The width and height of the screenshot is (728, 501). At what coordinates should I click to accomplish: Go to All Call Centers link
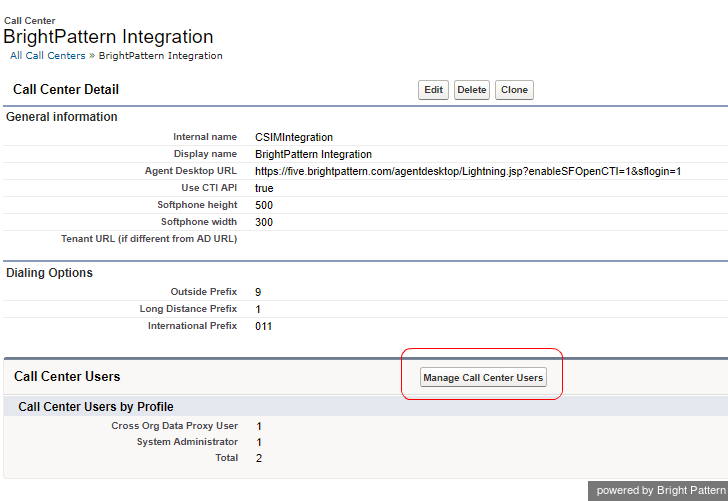pyautogui.click(x=48, y=56)
